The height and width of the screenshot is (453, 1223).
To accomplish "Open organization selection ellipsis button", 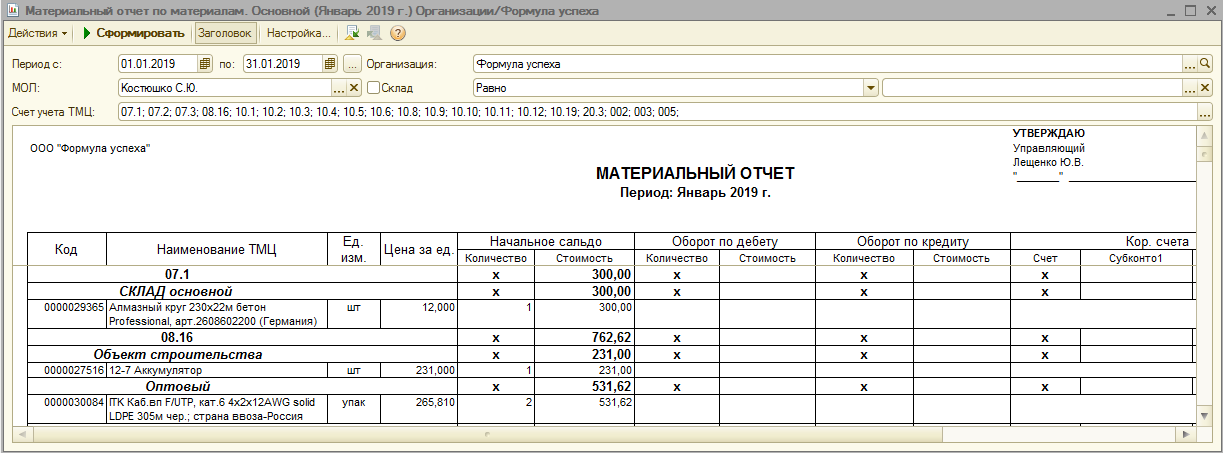I will tap(1189, 64).
